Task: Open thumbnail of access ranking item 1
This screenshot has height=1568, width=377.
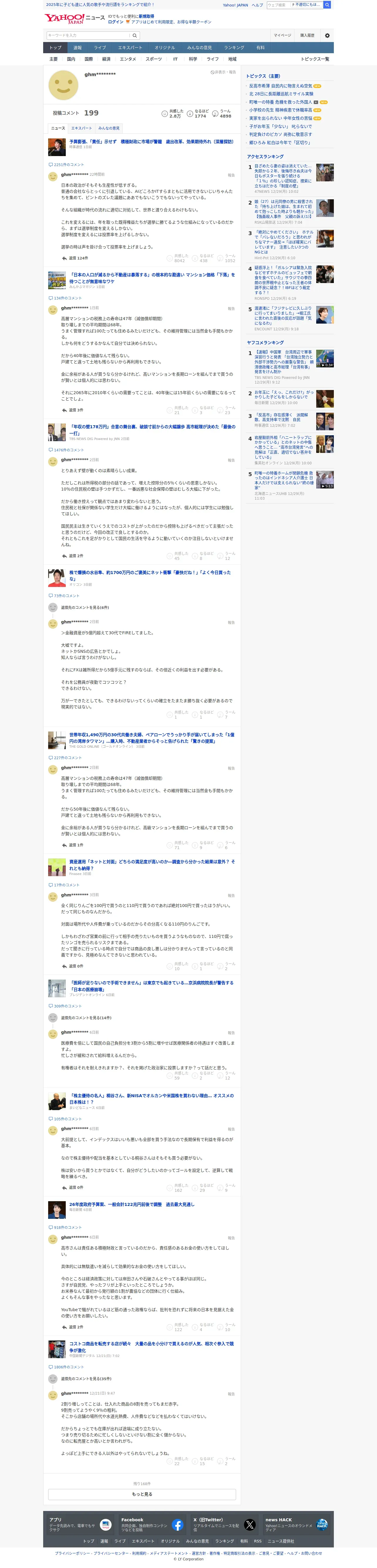Action: coord(325,172)
